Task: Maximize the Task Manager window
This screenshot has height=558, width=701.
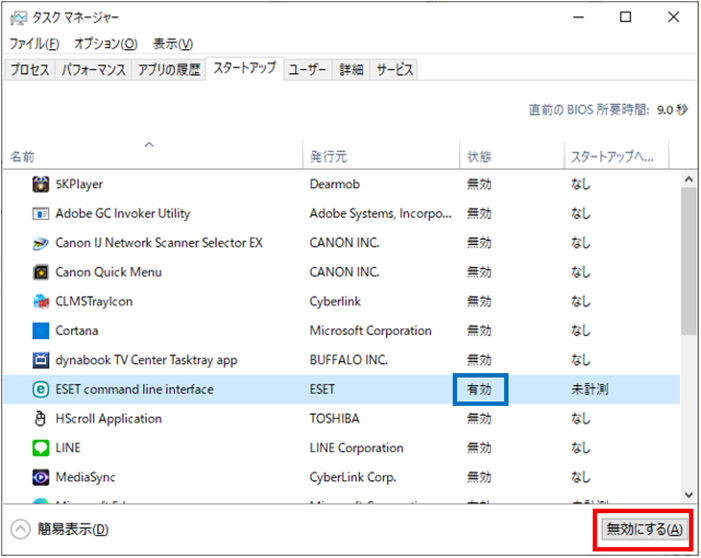Action: tap(626, 18)
